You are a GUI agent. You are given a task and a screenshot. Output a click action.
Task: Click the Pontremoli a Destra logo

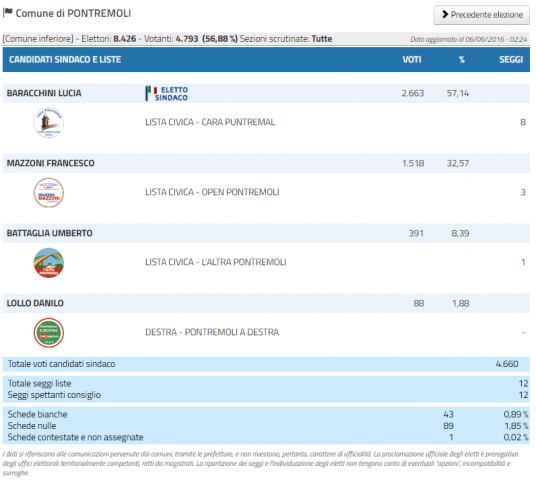pyautogui.click(x=49, y=333)
